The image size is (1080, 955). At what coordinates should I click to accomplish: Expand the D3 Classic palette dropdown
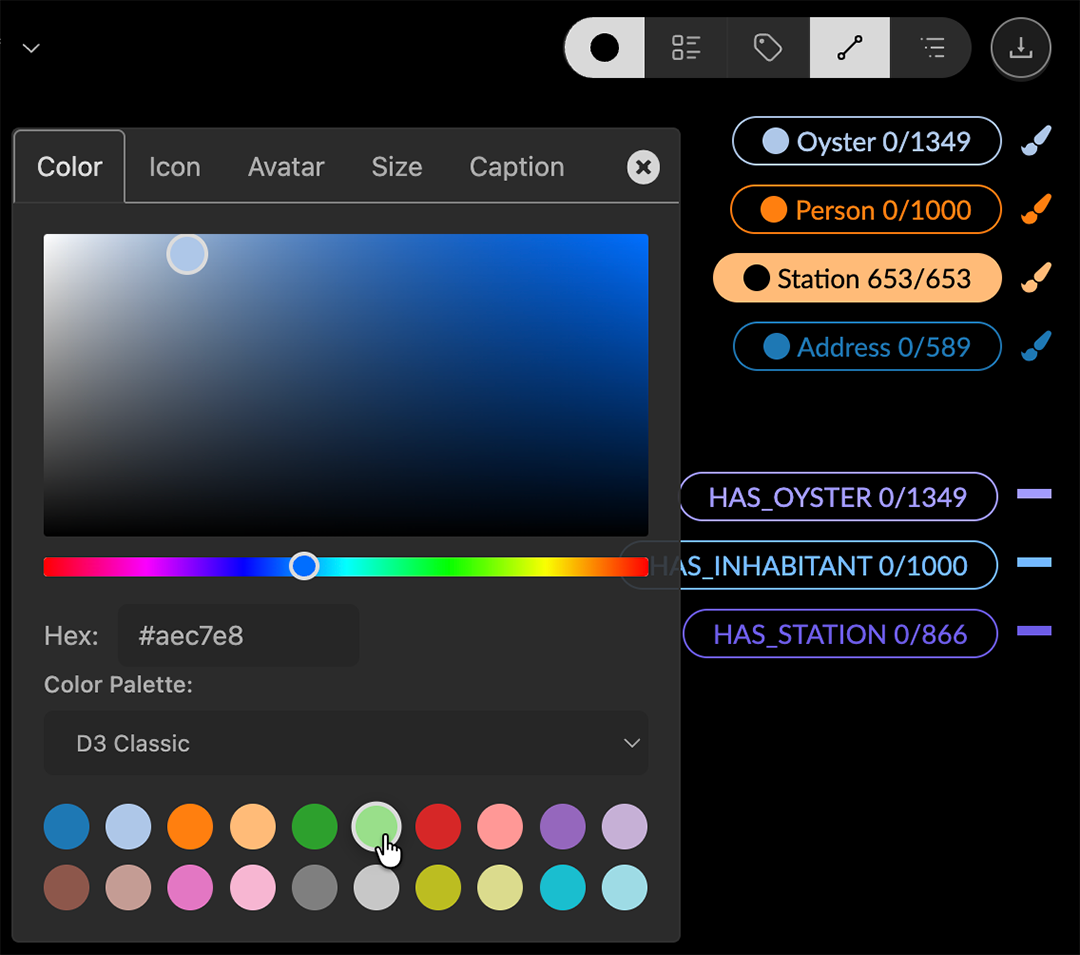click(346, 743)
